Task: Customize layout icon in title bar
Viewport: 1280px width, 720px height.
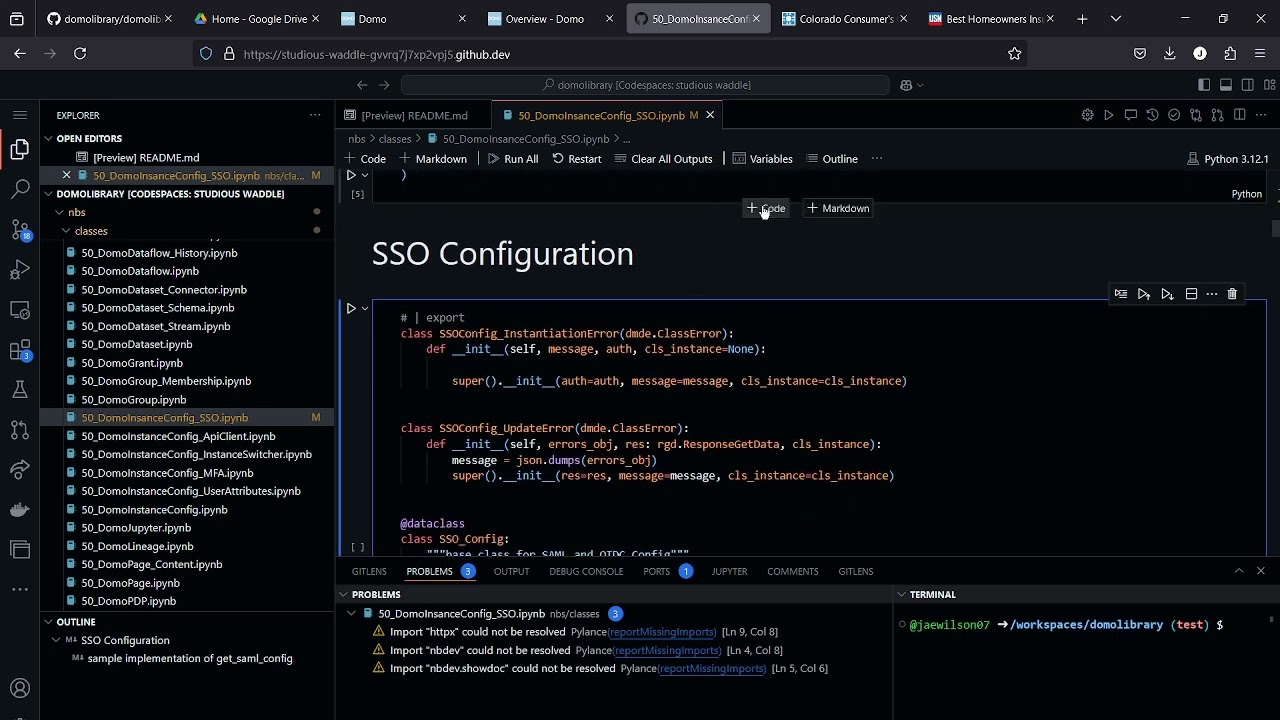Action: tap(1270, 85)
